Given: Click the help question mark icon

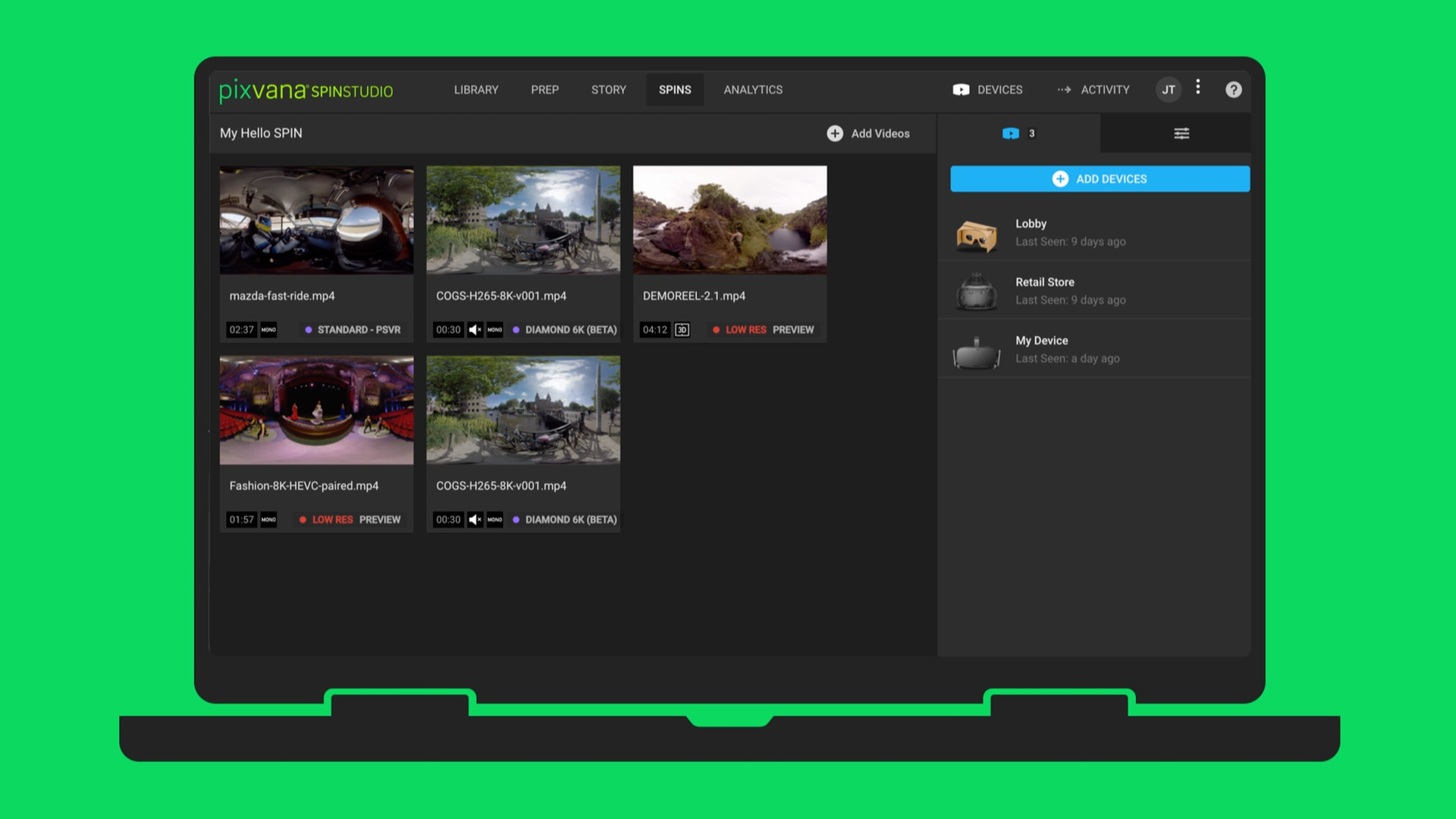Looking at the screenshot, I should [1234, 89].
